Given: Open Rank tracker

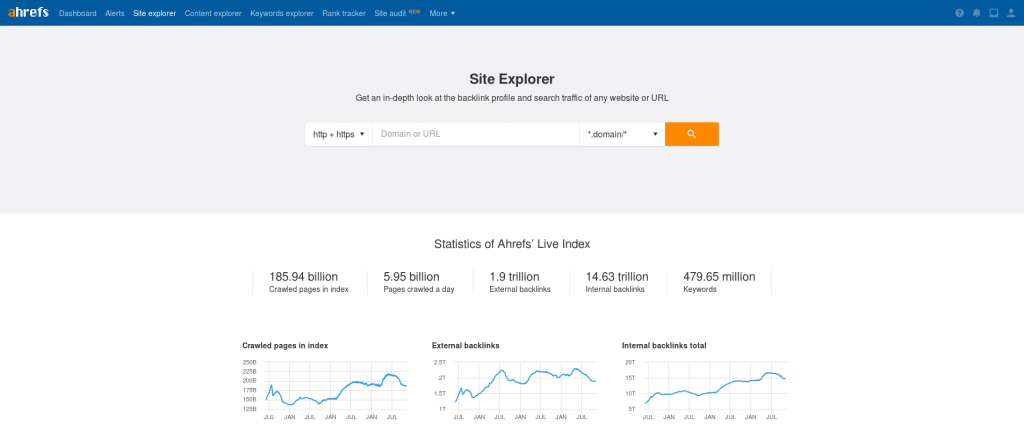Looking at the screenshot, I should [x=344, y=13].
